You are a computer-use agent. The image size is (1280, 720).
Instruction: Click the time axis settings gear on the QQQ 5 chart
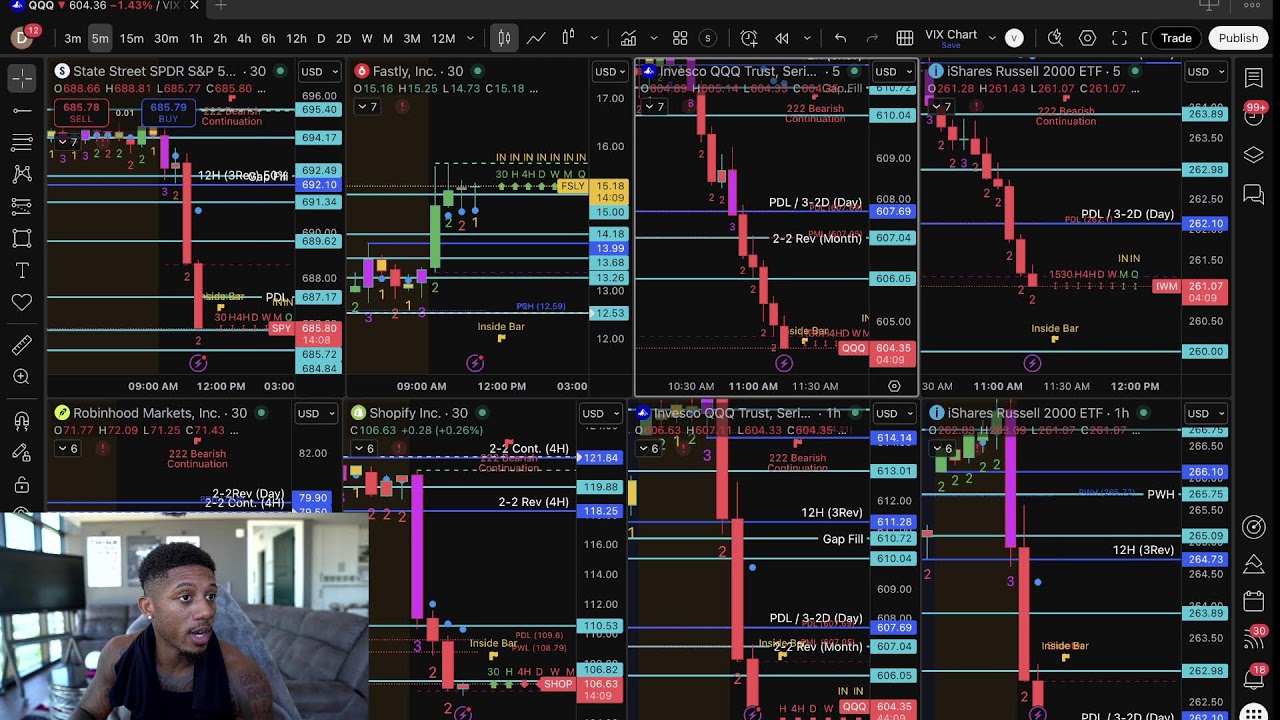point(894,386)
